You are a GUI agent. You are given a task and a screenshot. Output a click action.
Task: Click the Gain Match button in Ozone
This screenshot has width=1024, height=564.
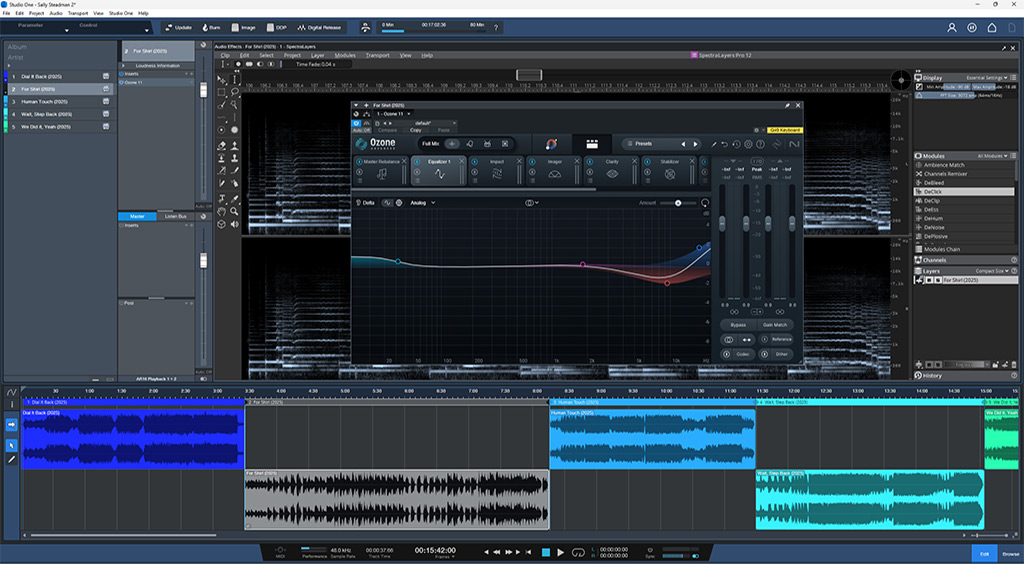point(775,324)
